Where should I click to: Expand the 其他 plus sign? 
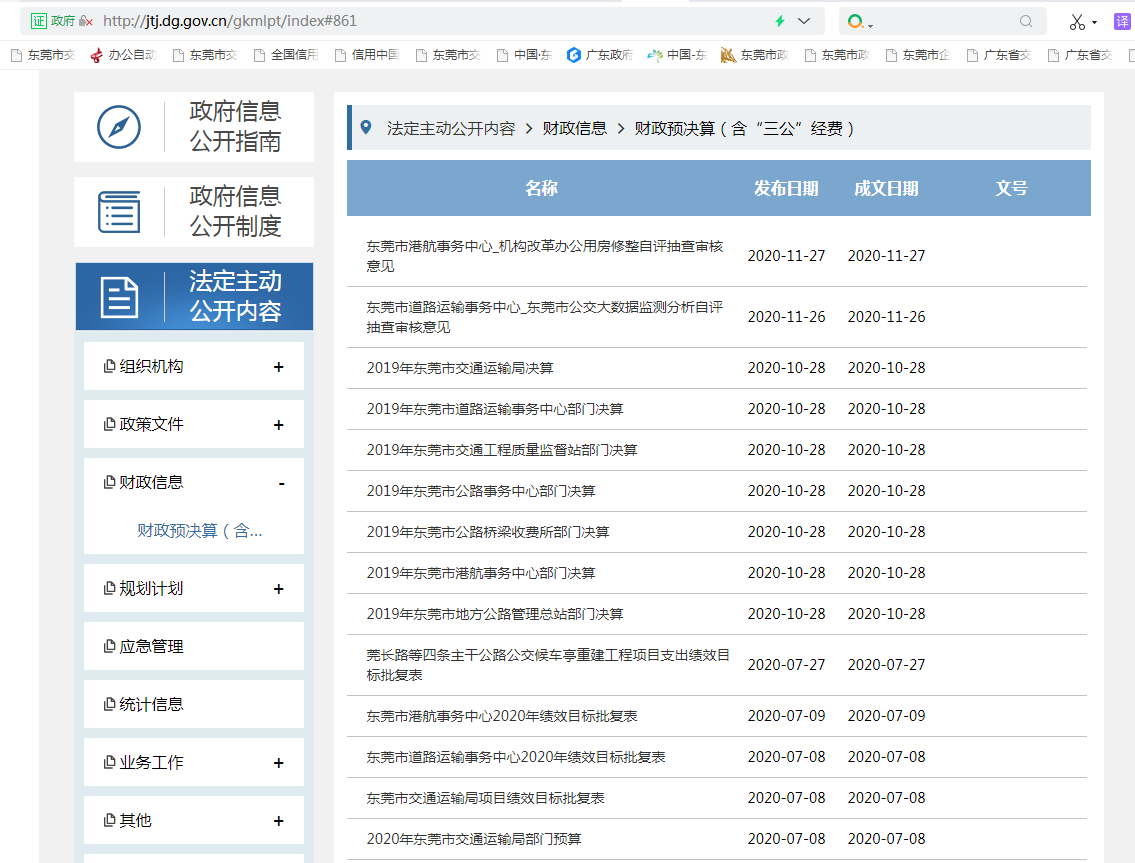click(279, 821)
